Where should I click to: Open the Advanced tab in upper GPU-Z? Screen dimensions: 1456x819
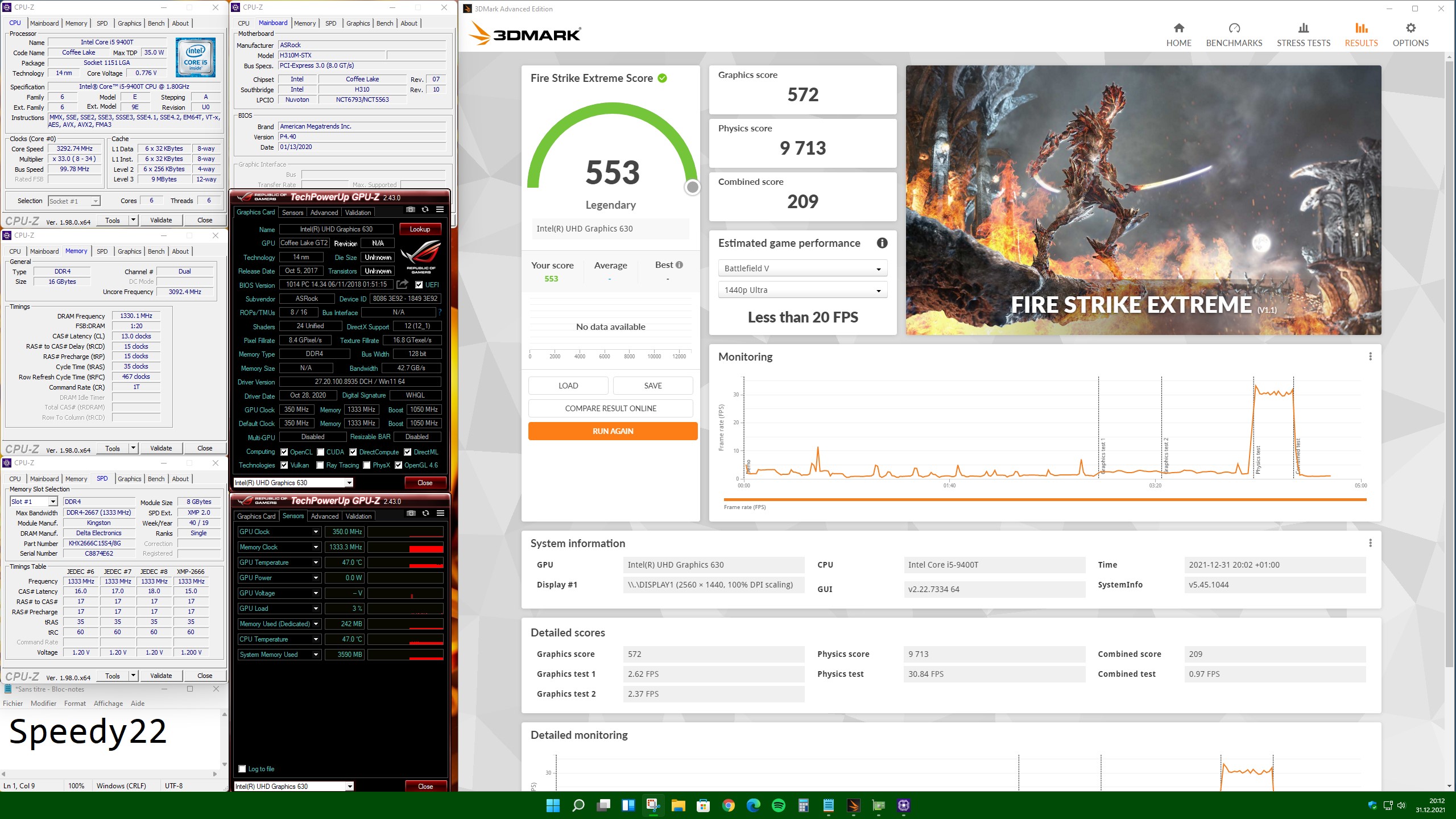(x=324, y=213)
